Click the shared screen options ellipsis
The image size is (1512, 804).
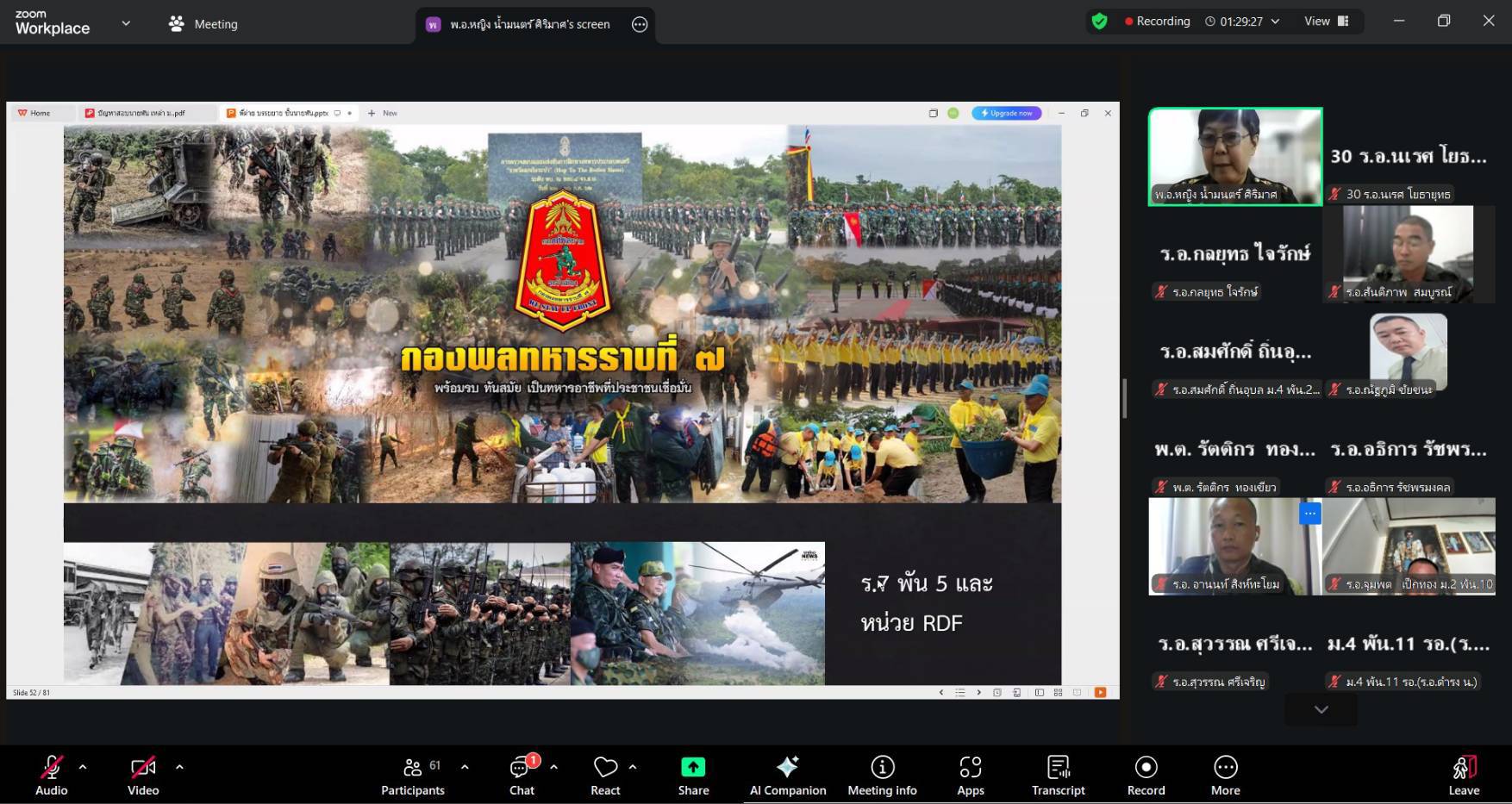pyautogui.click(x=640, y=24)
